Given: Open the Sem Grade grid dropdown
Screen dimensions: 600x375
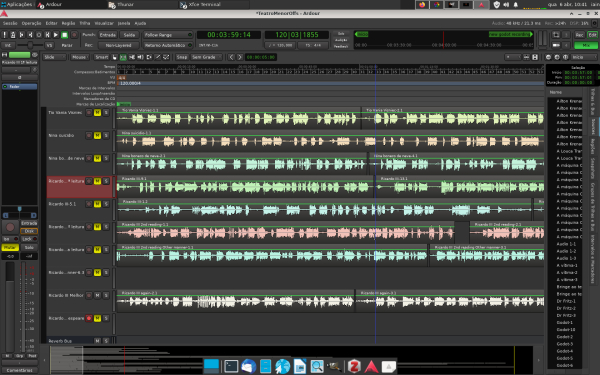Looking at the screenshot, I should tap(206, 57).
